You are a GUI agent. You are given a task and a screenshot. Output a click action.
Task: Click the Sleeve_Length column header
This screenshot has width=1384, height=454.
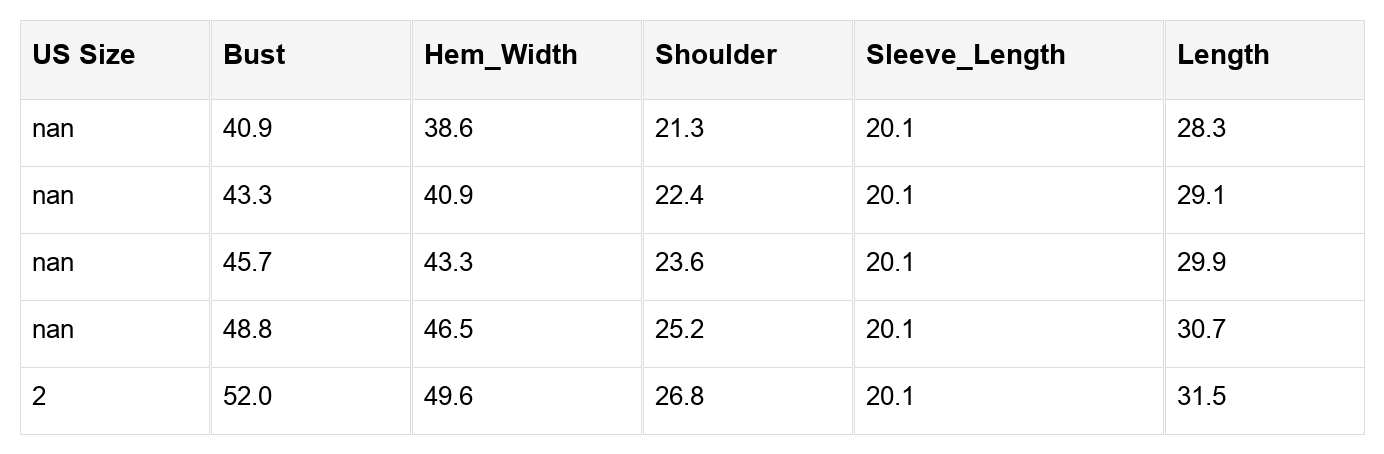[x=965, y=55]
